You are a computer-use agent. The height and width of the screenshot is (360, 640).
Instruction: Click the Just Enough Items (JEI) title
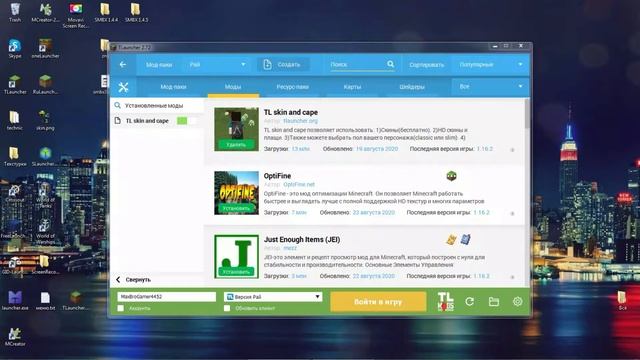pos(302,240)
